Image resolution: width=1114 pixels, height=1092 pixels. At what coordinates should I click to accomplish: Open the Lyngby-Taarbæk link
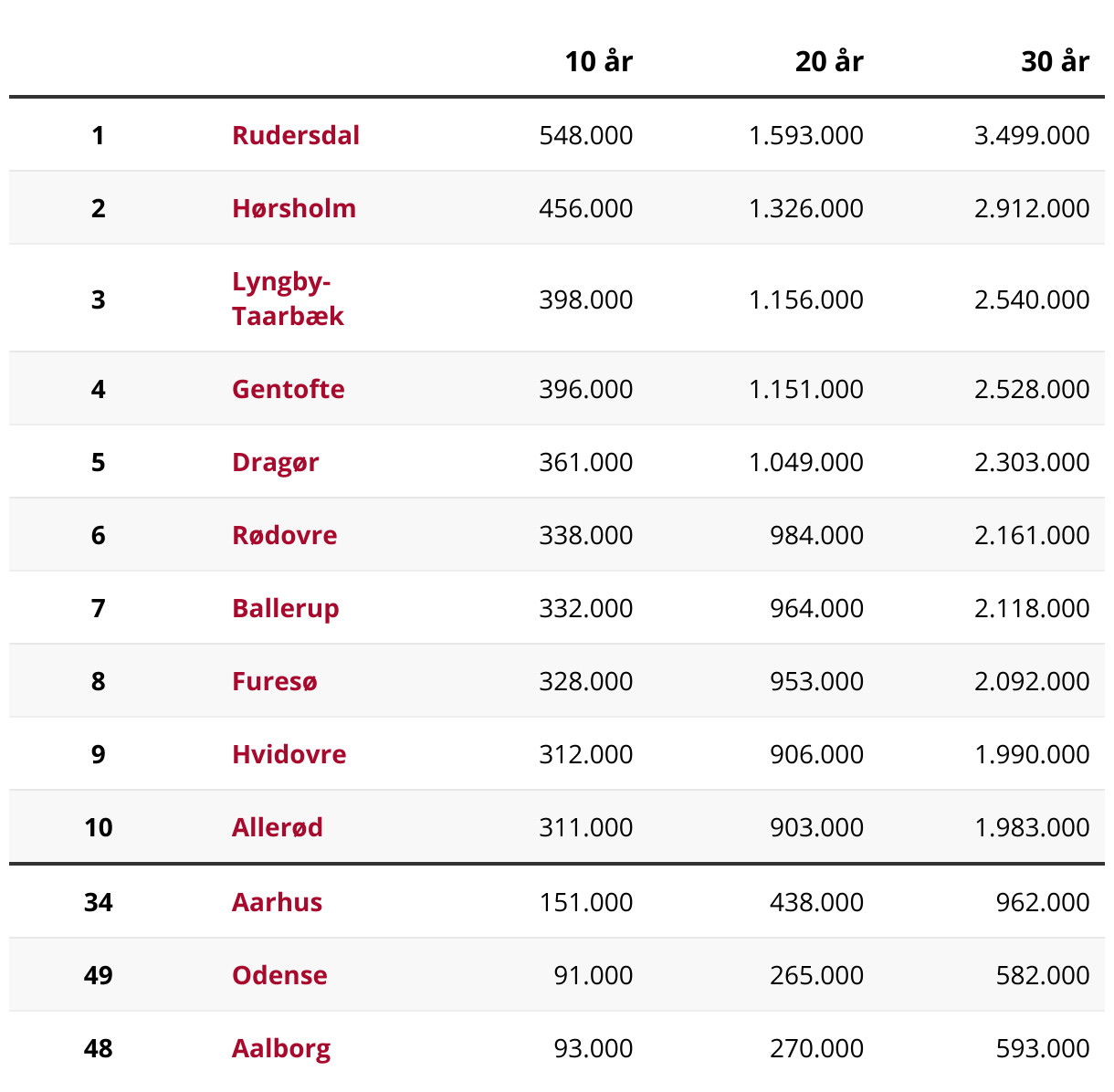[287, 299]
